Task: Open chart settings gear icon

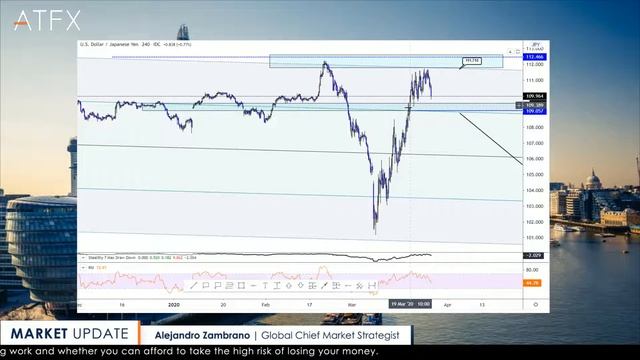Action: (x=536, y=304)
